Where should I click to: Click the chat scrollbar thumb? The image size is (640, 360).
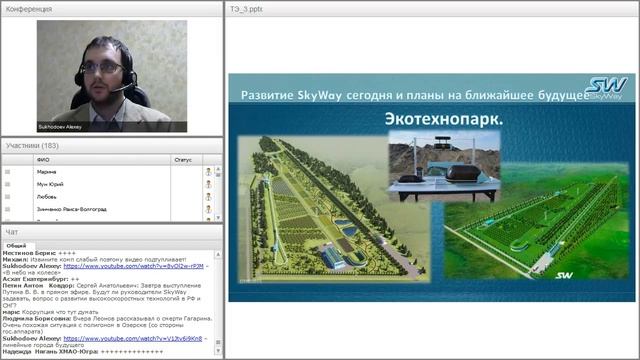coord(218,342)
